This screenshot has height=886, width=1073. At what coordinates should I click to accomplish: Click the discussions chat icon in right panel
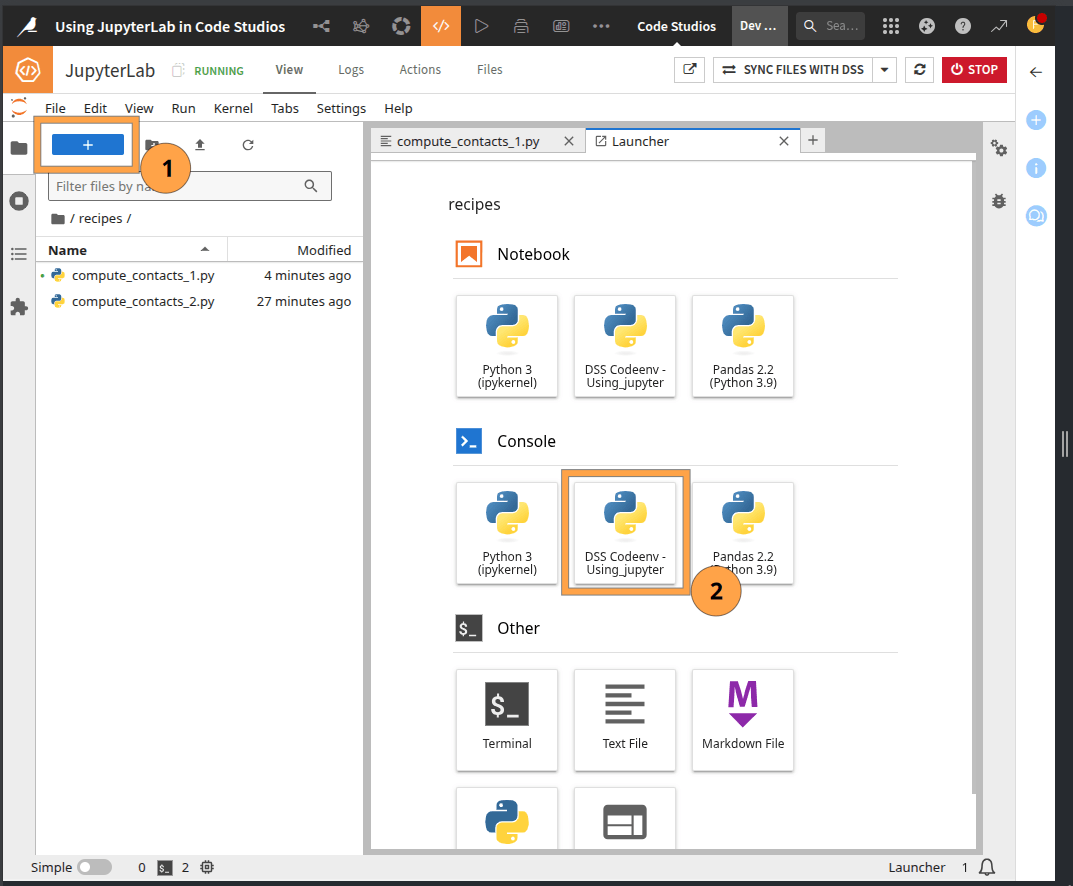click(1036, 216)
